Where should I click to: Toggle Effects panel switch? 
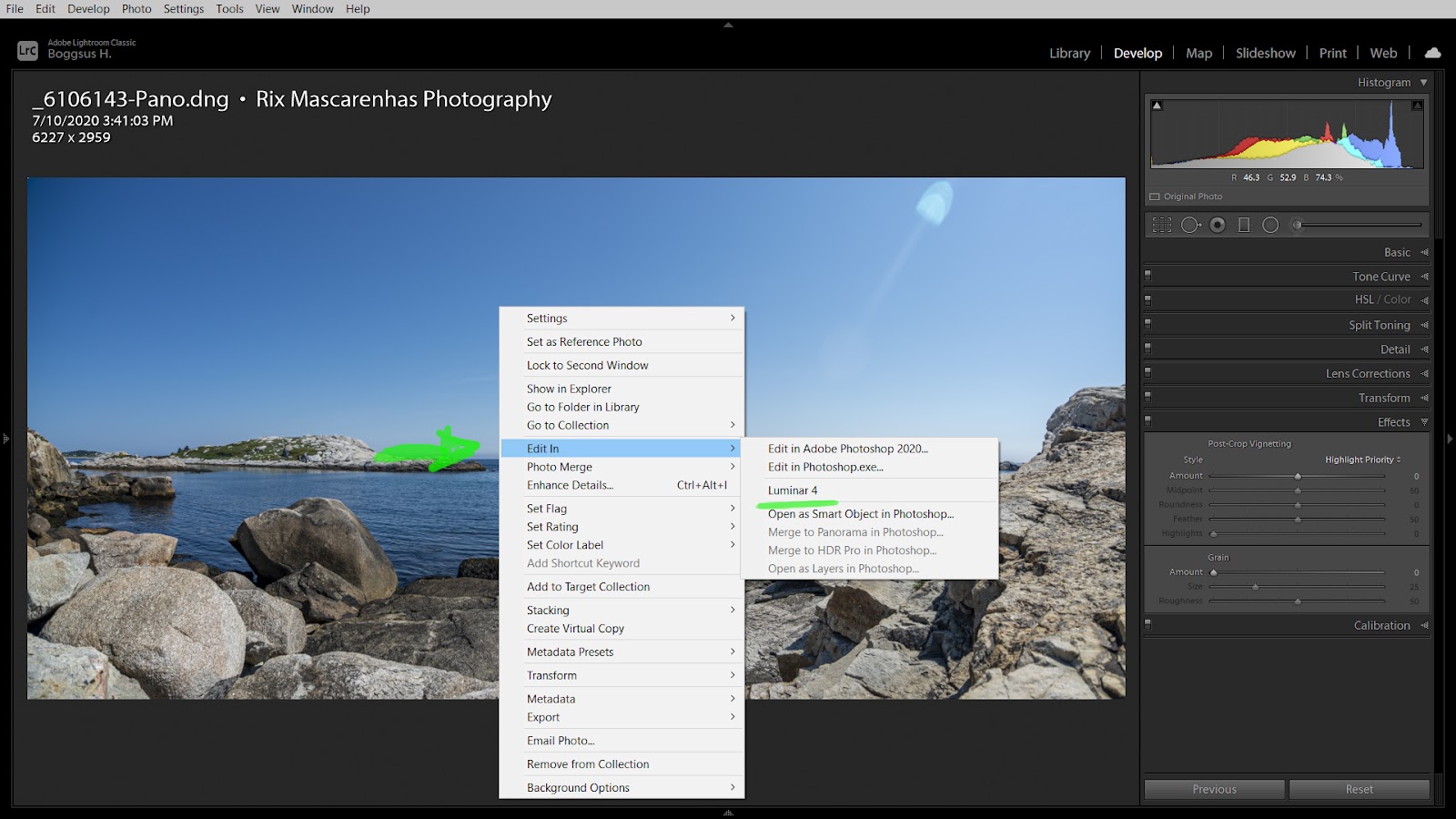pos(1148,421)
